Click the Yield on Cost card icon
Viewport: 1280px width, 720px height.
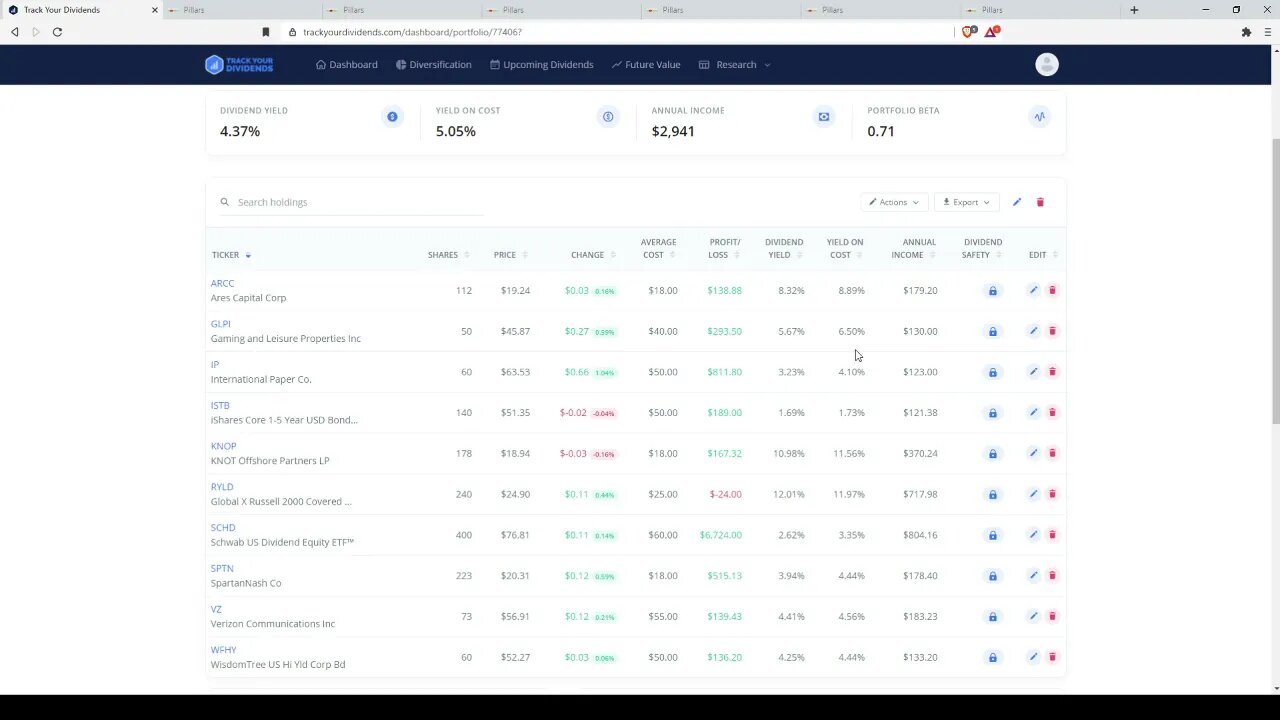608,117
